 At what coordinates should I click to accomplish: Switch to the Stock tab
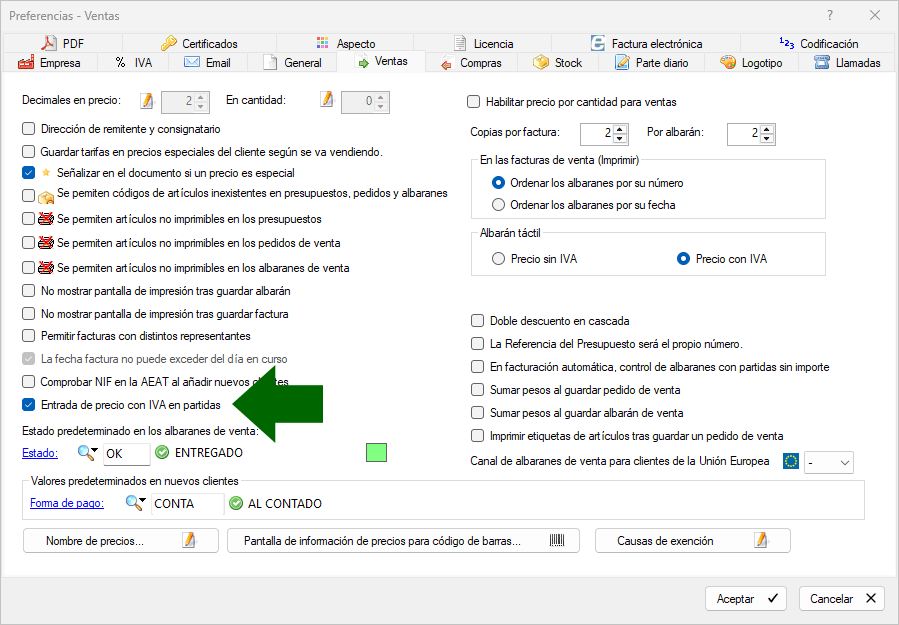tap(558, 63)
